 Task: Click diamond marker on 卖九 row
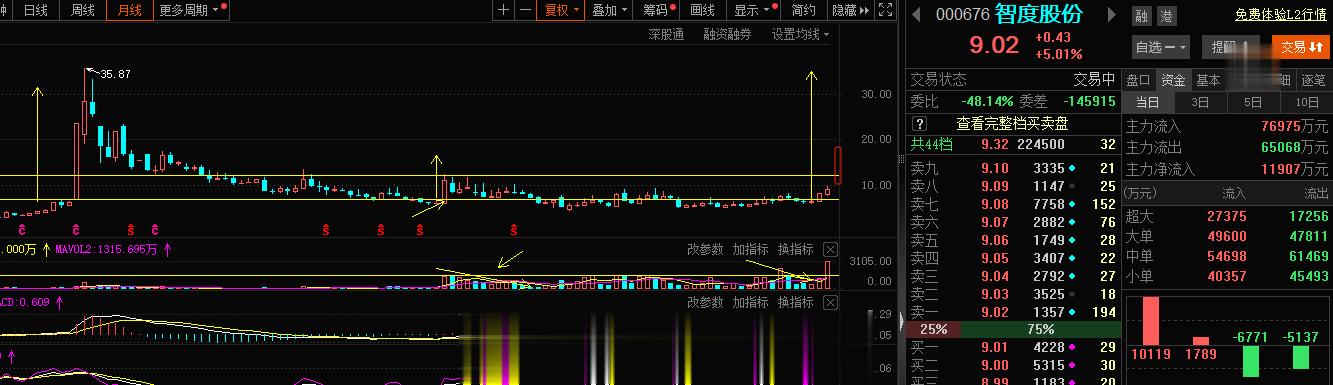[1072, 169]
